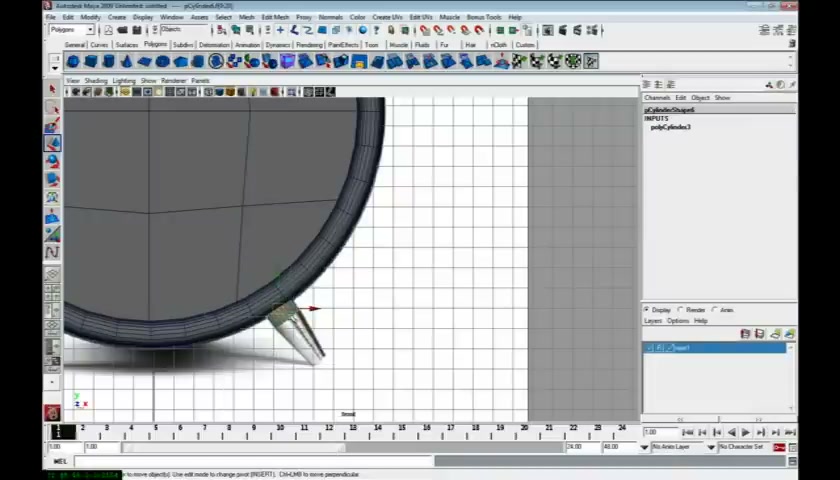This screenshot has height=480, width=840.
Task: Select polyCylinder3 under INPUTS
Action: [670, 128]
